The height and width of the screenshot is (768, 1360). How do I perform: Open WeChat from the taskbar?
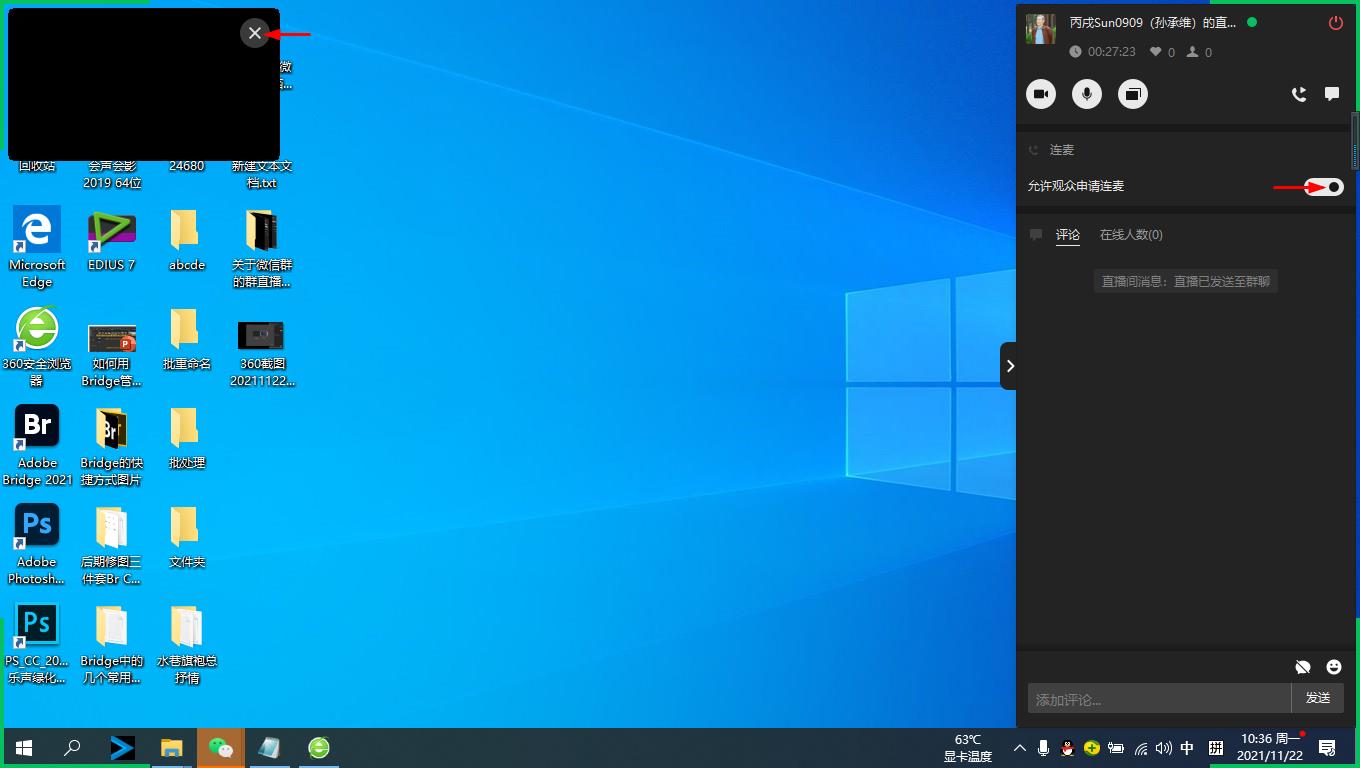coord(220,748)
